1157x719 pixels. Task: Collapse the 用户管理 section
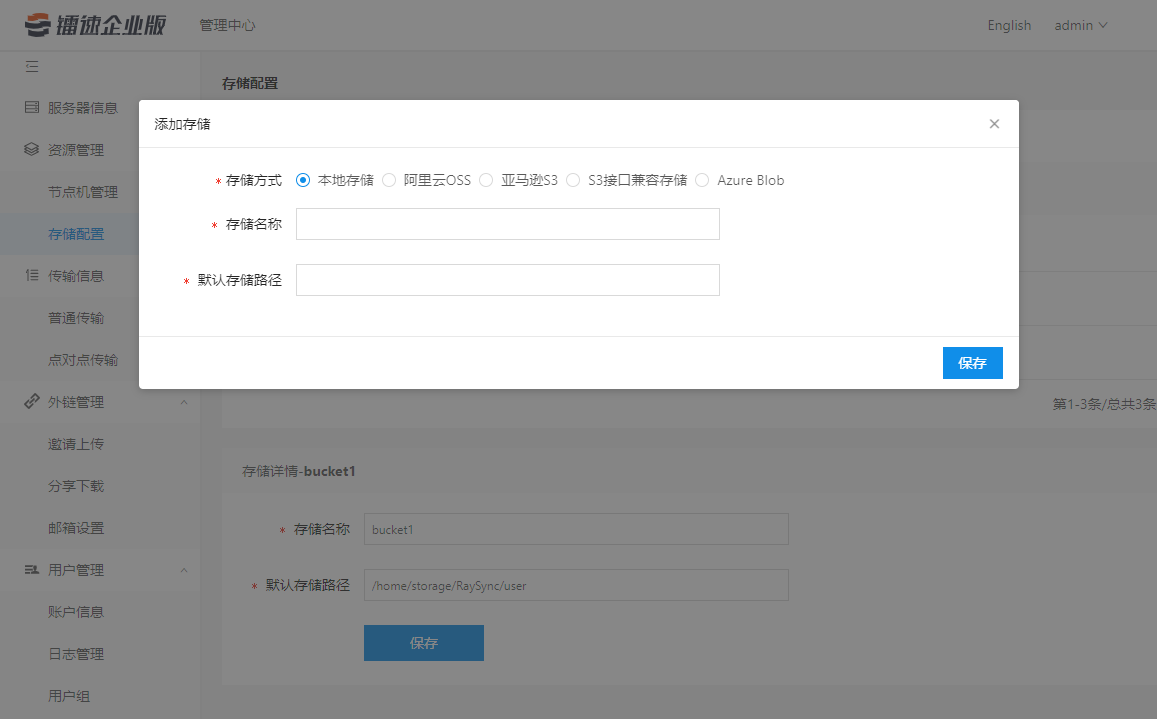183,569
